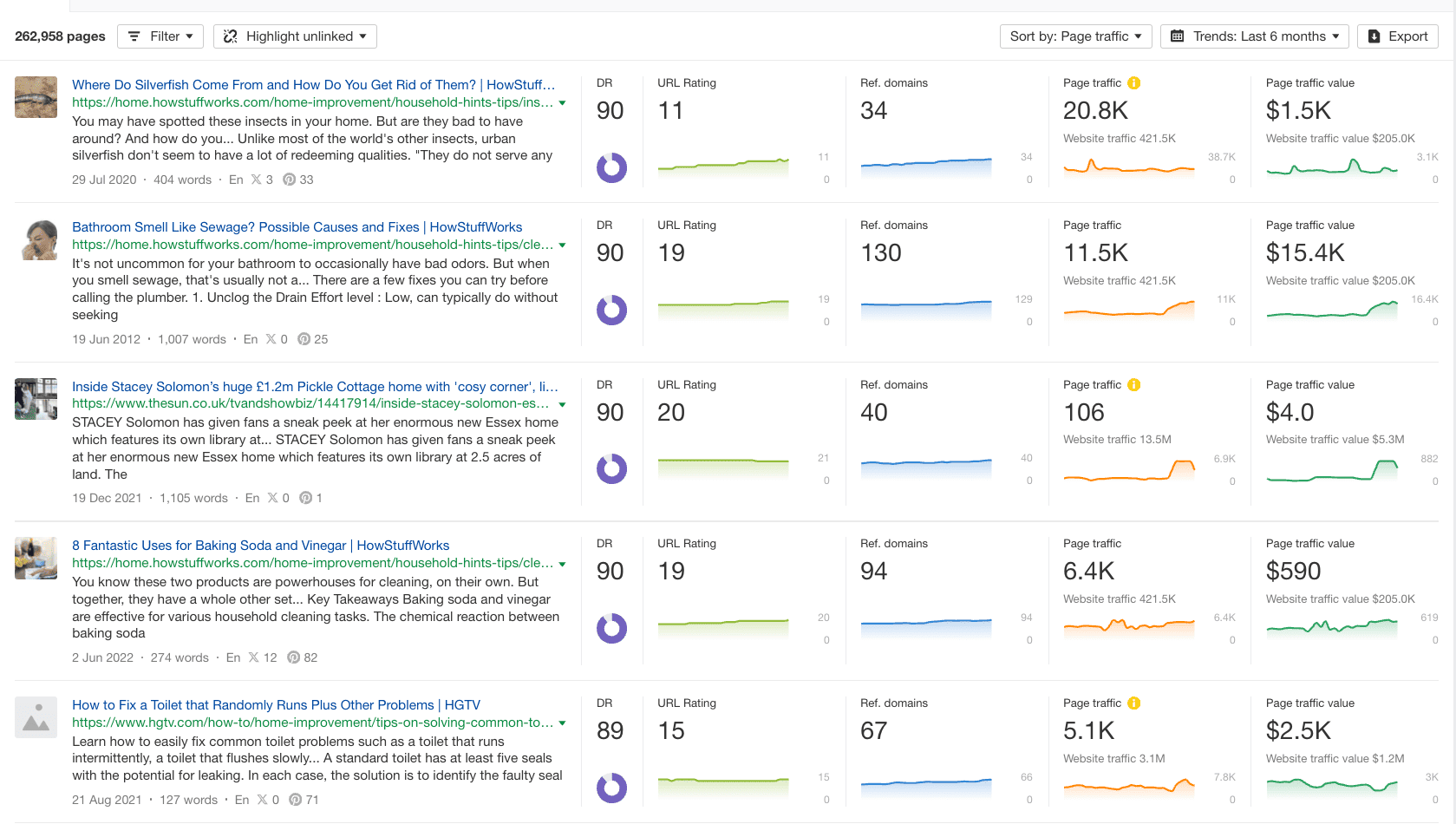Screen dimensions: 1456x824
Task: Click the DR gauge icon for the silverfish article
Action: [612, 168]
